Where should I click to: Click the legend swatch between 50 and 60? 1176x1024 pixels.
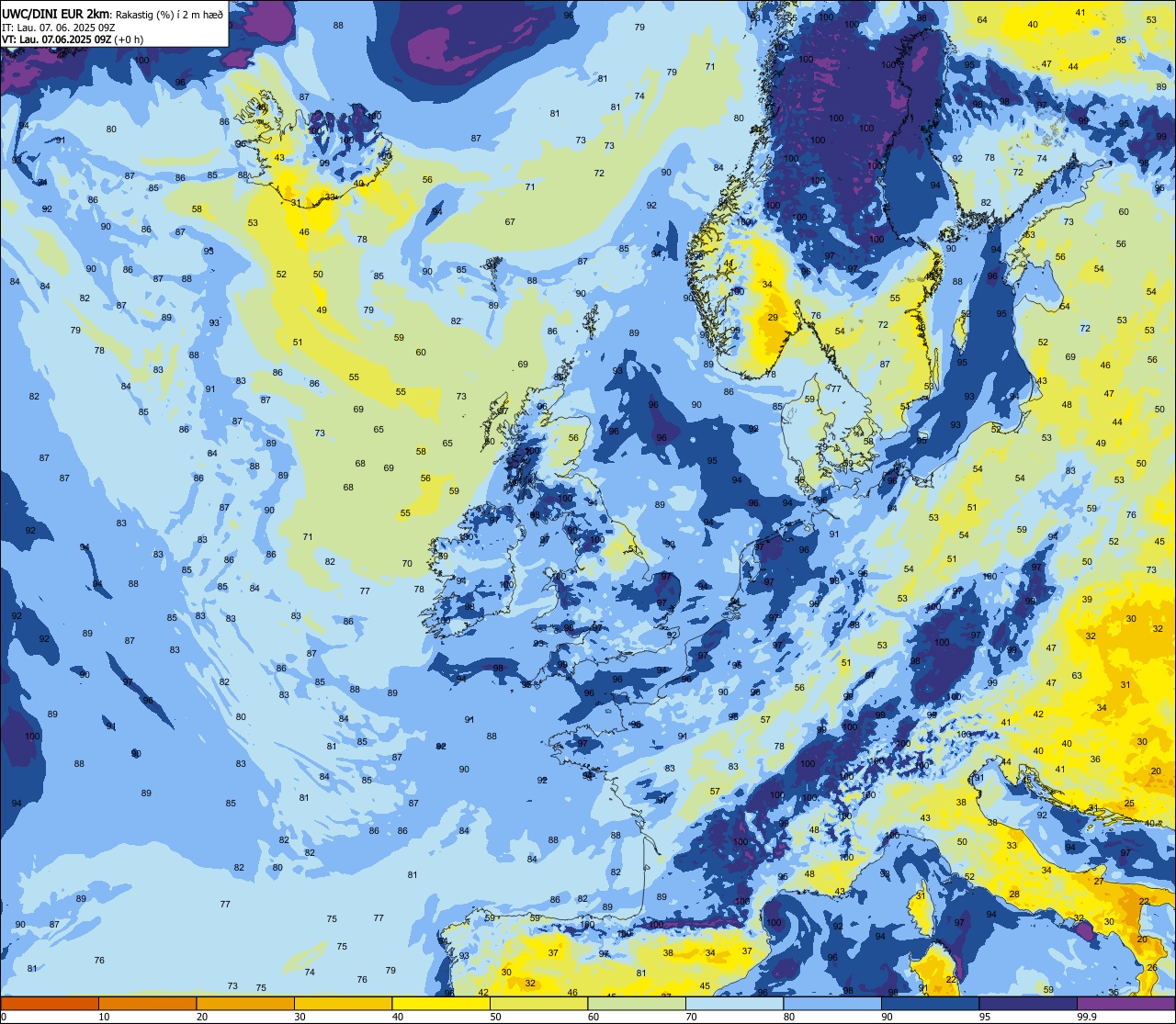538,1003
